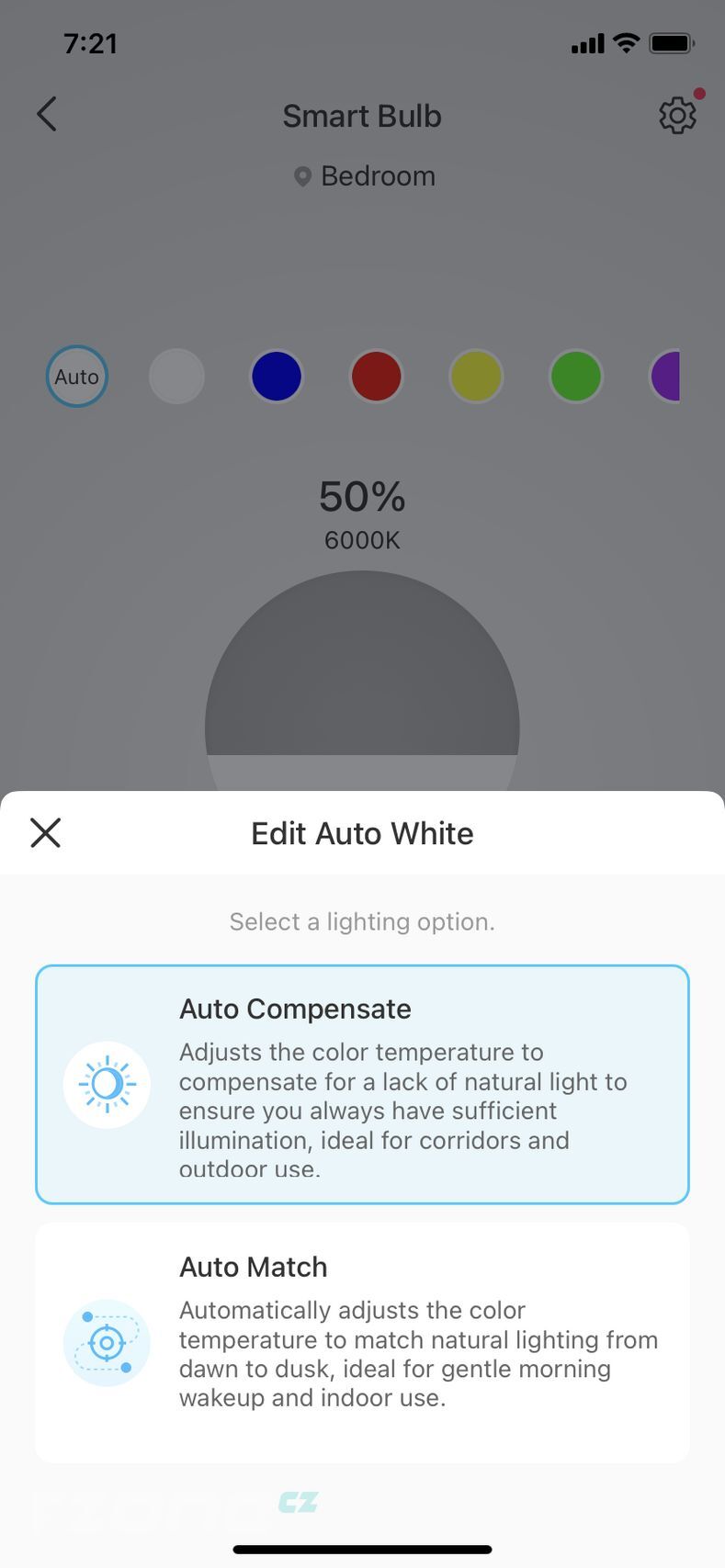Tap the battery indicator icon
The height and width of the screenshot is (1568, 725).
(672, 43)
